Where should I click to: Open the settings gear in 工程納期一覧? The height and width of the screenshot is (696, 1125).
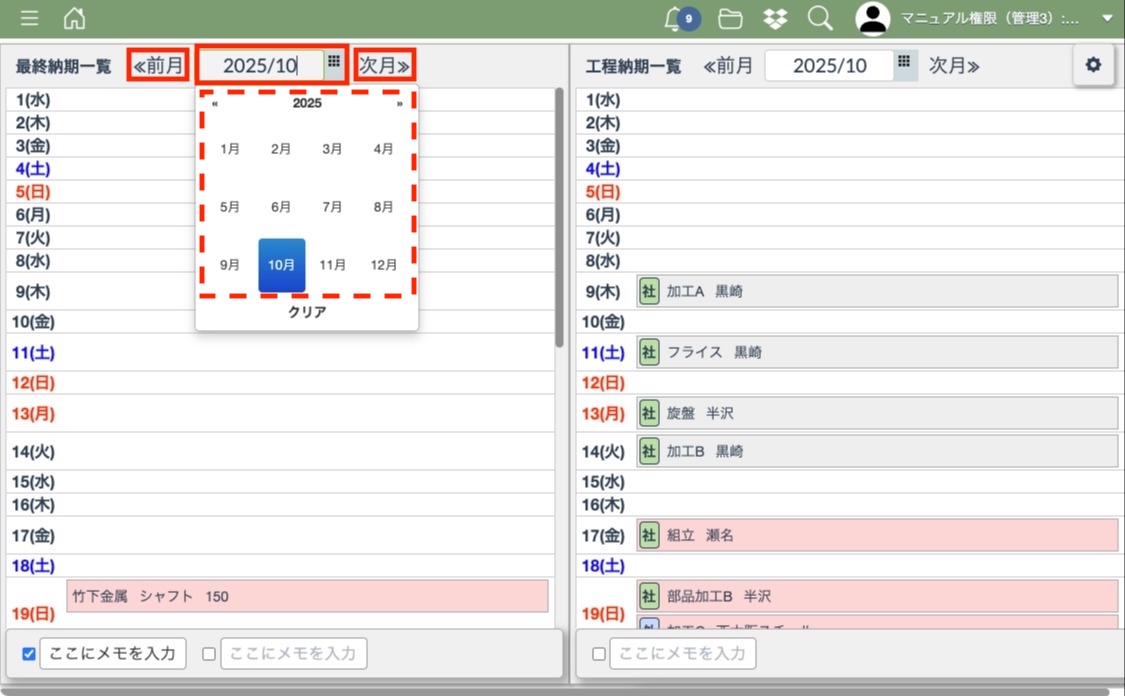pyautogui.click(x=1093, y=65)
